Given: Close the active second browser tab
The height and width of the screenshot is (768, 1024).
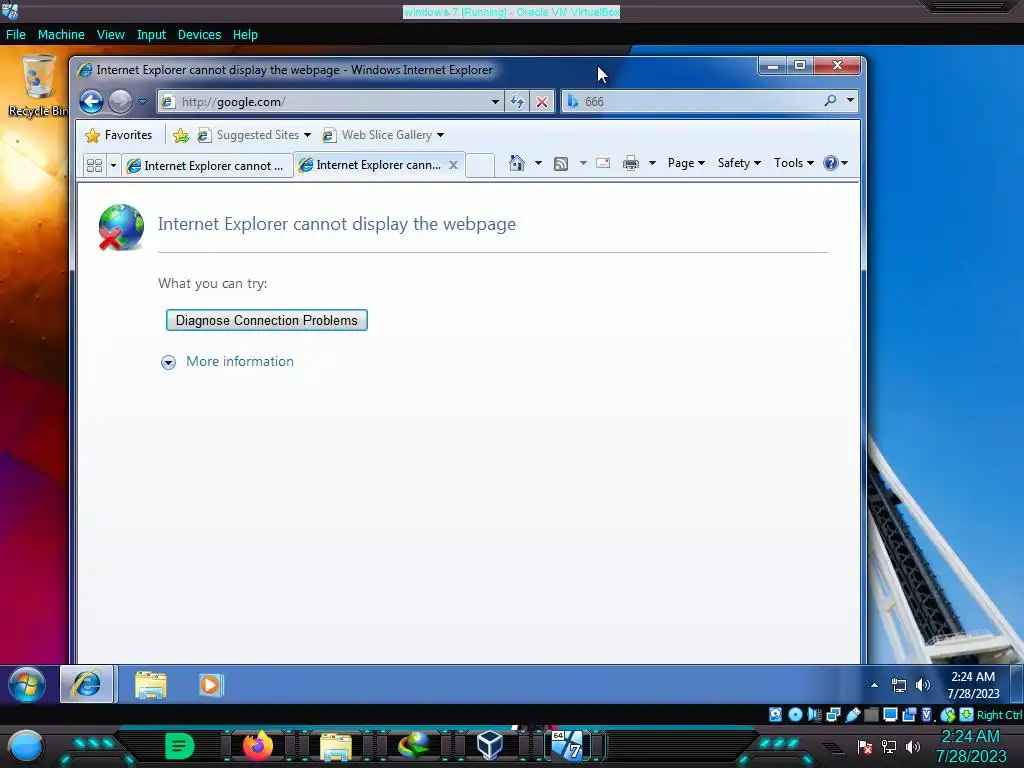Looking at the screenshot, I should (x=453, y=165).
